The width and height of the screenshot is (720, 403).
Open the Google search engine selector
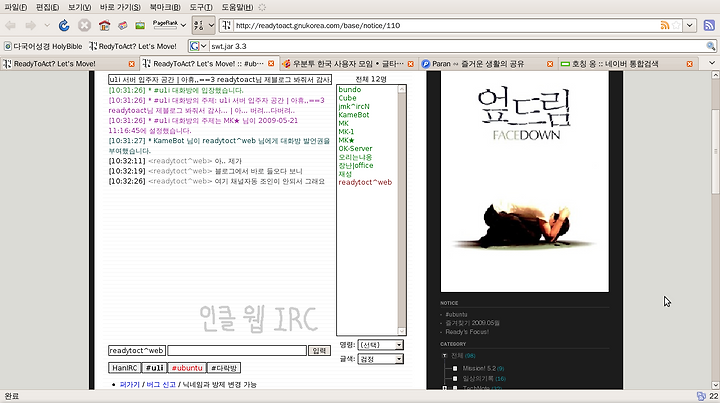[198, 46]
